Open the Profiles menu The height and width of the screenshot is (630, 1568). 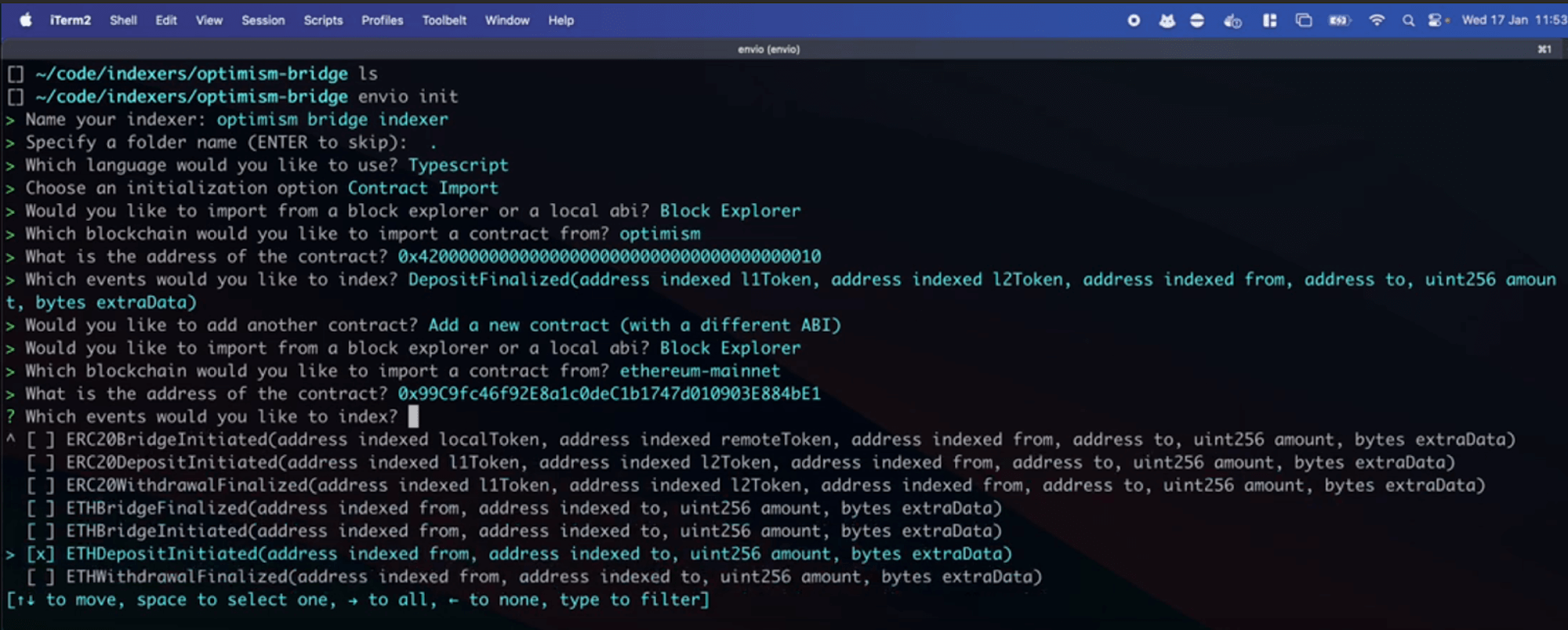pos(383,20)
